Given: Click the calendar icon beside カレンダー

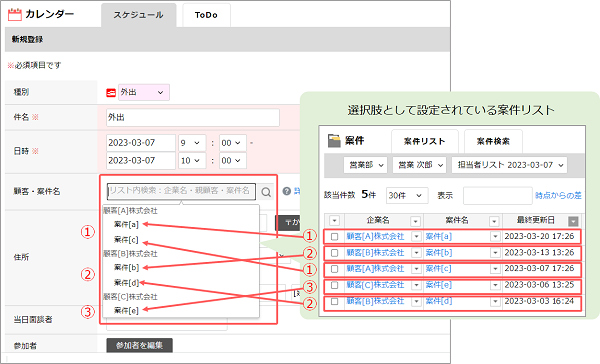Looking at the screenshot, I should tap(15, 15).
